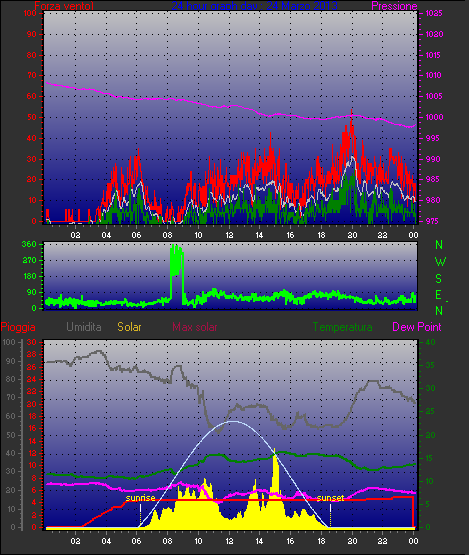Click the red "Forza vento" axis title
The width and height of the screenshot is (469, 555).
click(x=64, y=6)
